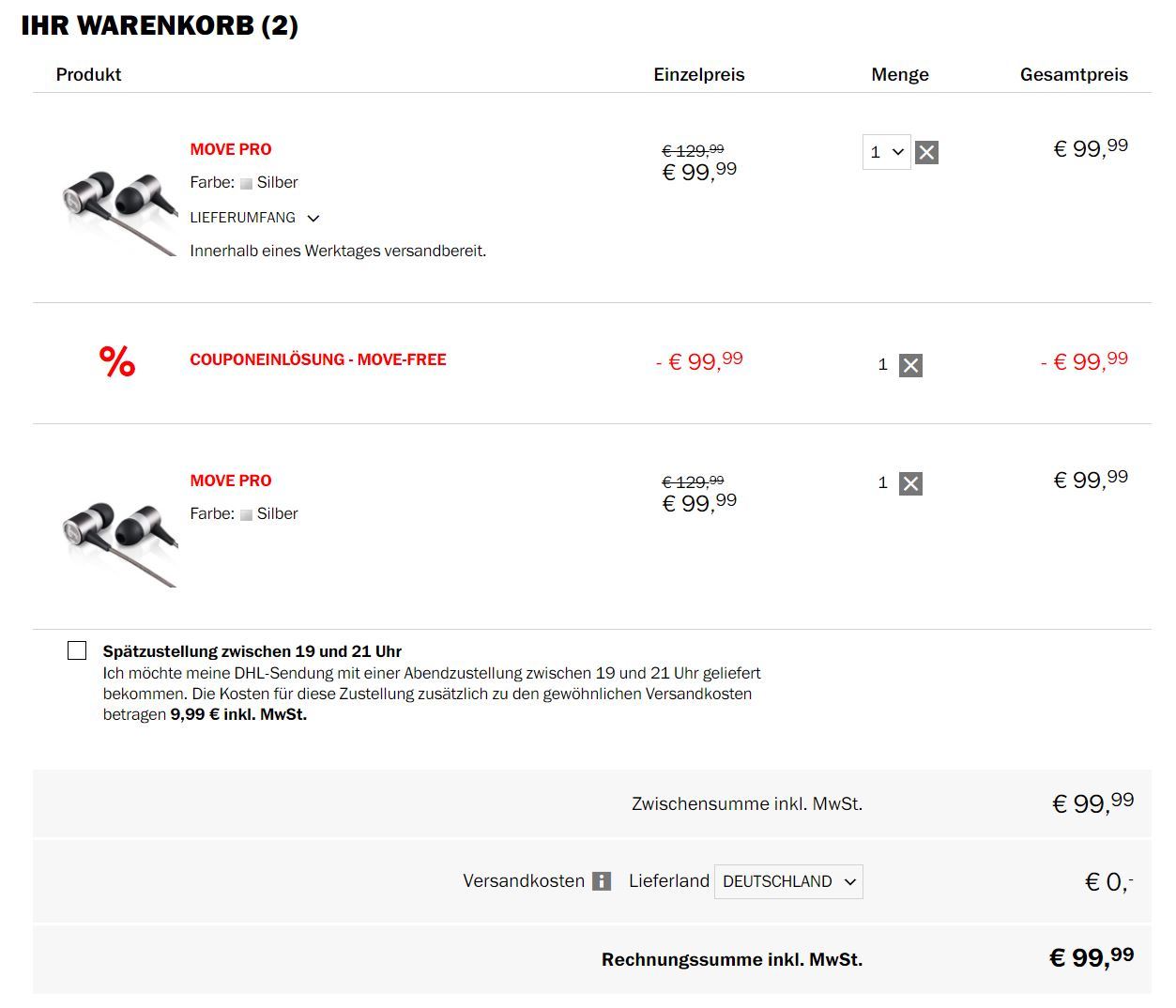This screenshot has height=1008, width=1176.
Task: Remove the second Move Pro item
Action: click(x=910, y=483)
